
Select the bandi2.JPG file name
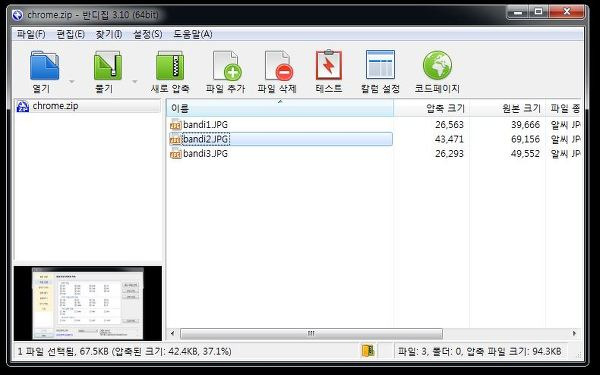(x=205, y=139)
